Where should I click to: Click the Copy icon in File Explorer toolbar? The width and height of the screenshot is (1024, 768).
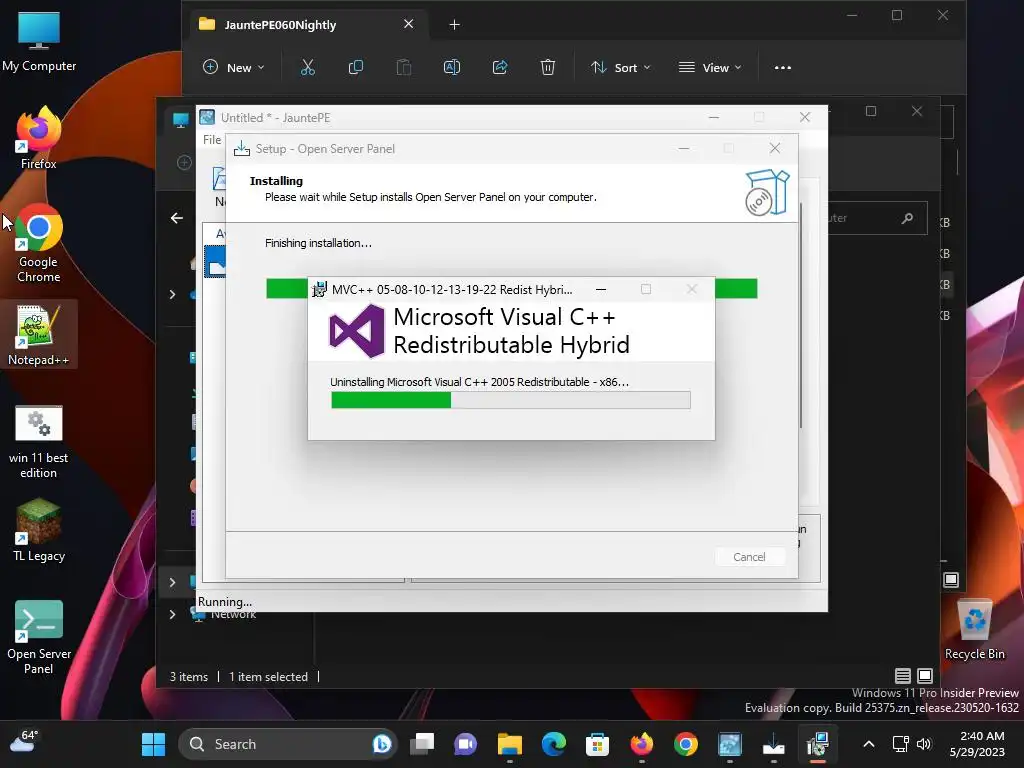[x=355, y=67]
